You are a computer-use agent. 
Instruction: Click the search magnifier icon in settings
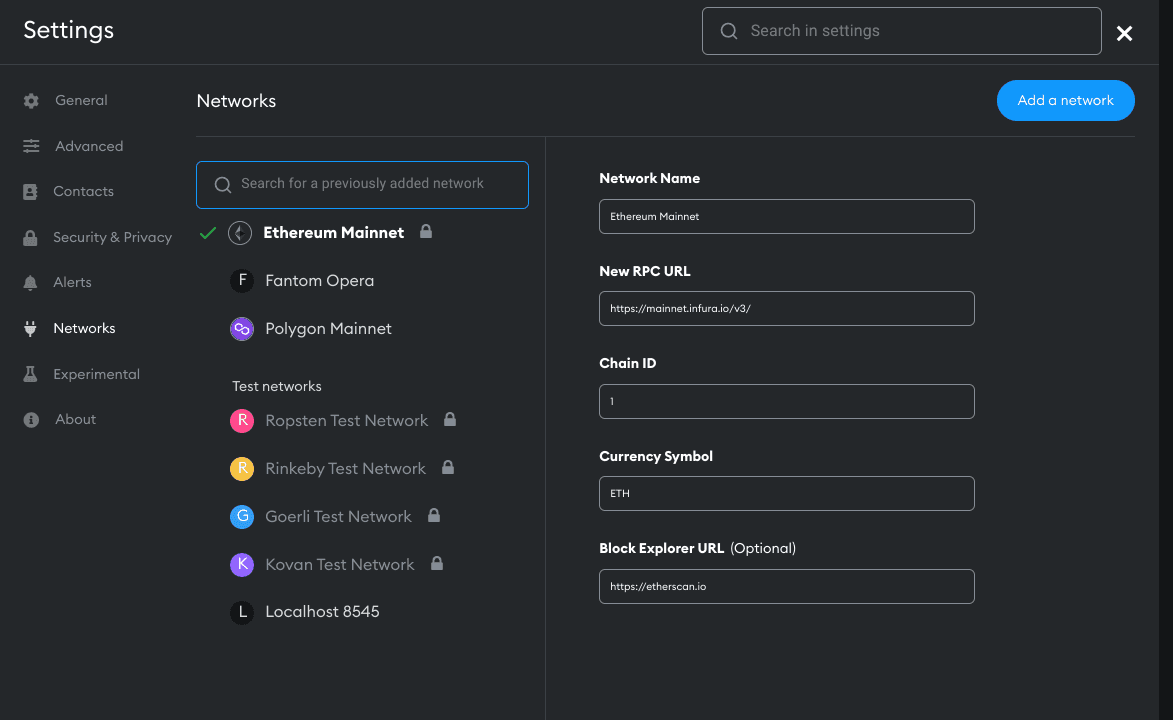(729, 31)
